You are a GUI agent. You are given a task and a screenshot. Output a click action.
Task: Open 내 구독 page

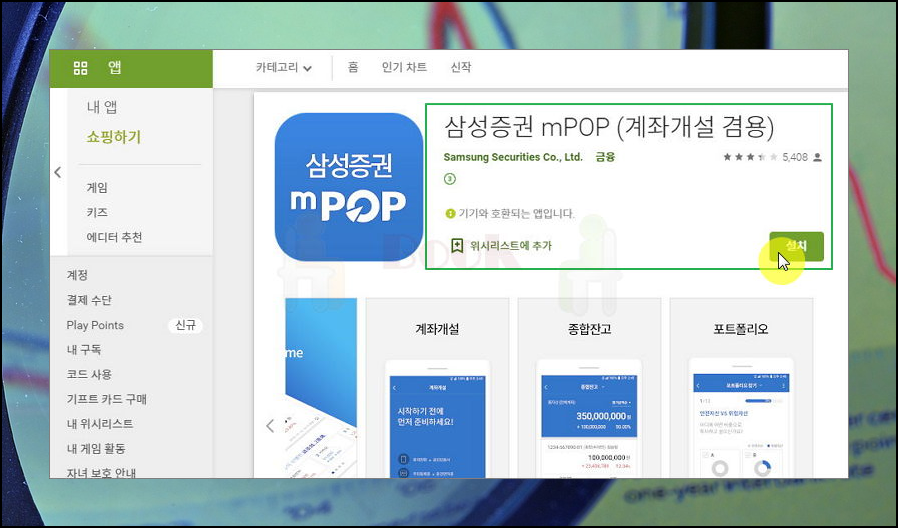coord(84,349)
